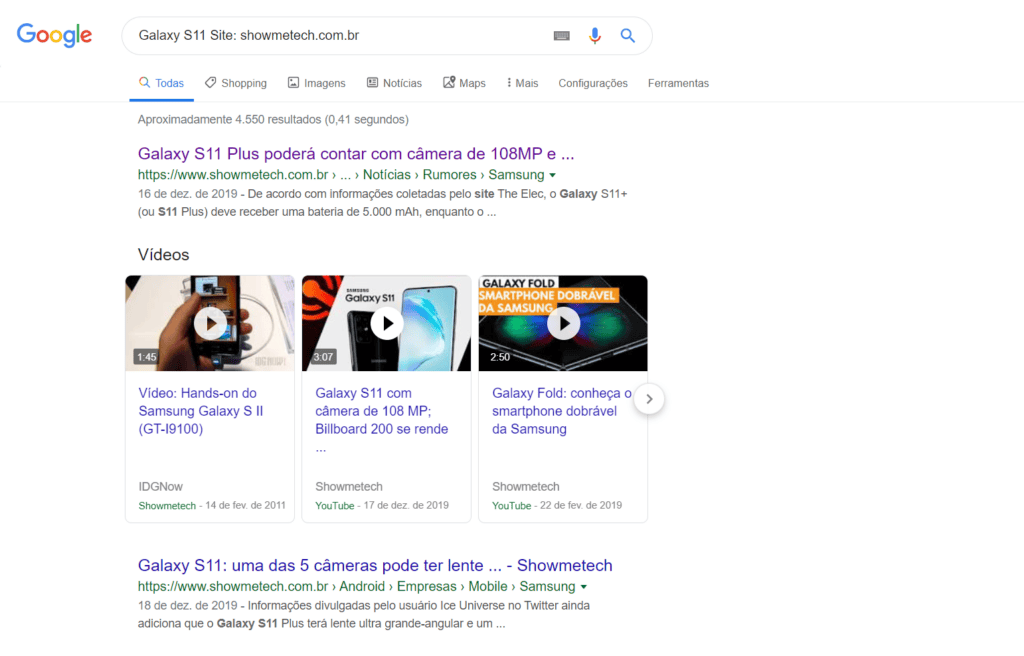
Task: Click the Google logo
Action: coord(54,35)
